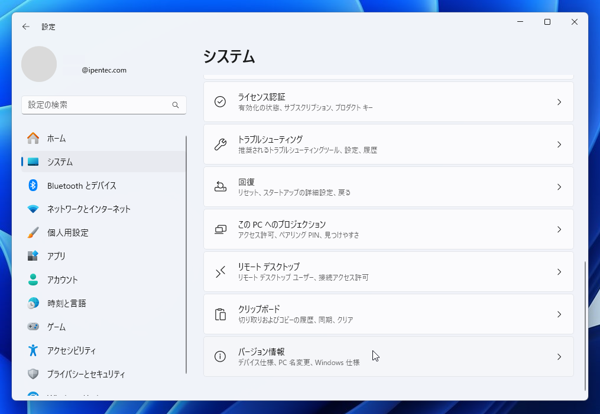Click the 個人用設定 paintbrush icon

[33, 232]
